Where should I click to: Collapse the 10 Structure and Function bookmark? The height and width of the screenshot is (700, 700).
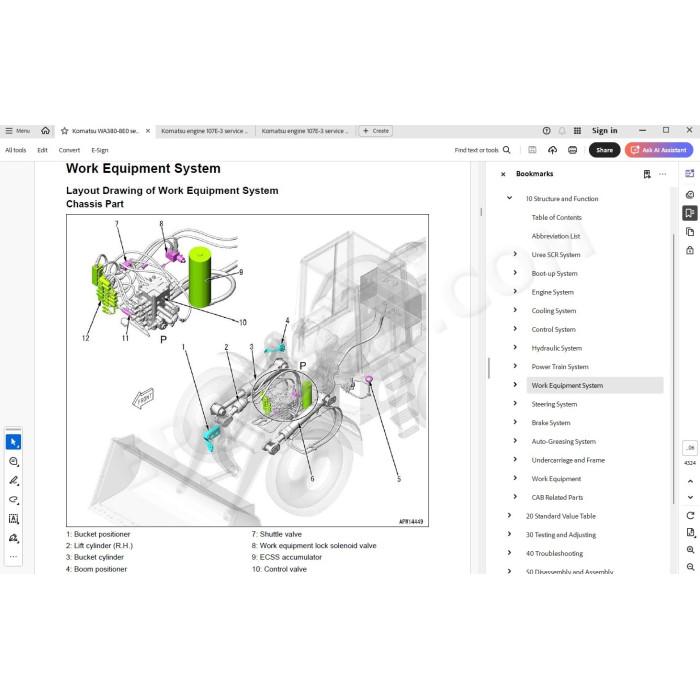(x=509, y=198)
